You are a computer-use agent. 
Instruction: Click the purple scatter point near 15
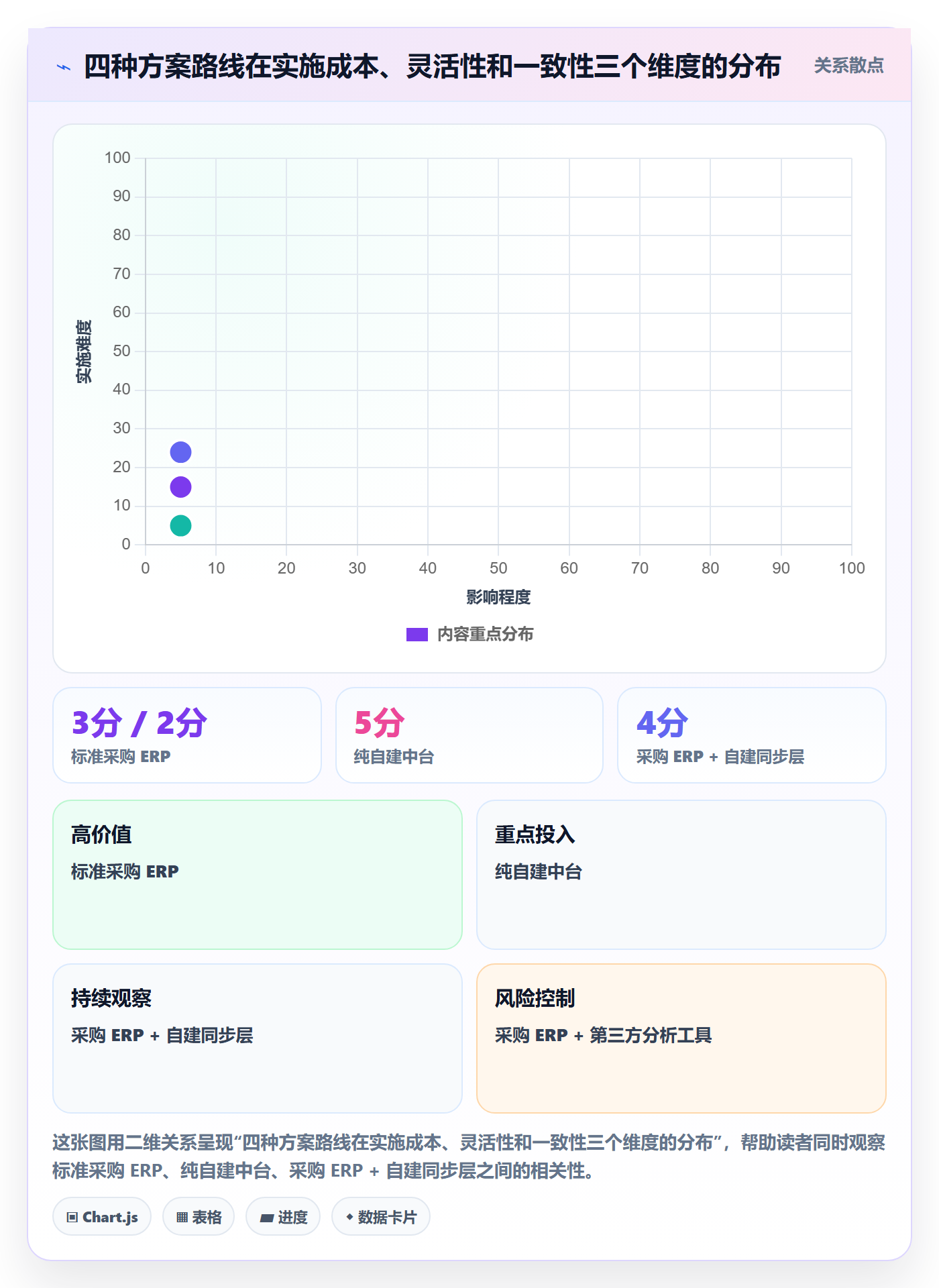coord(180,487)
